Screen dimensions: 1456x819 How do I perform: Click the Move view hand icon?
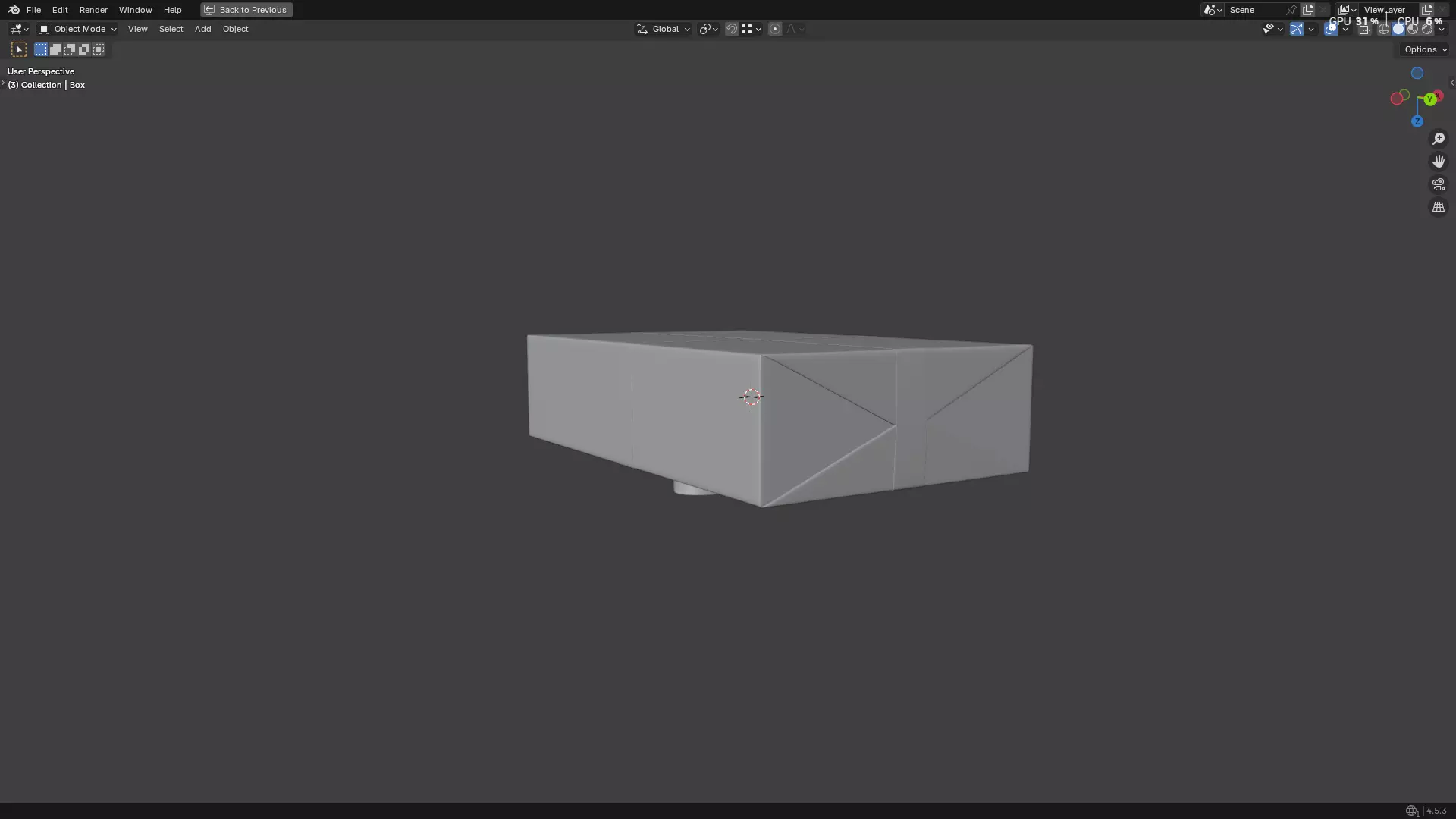click(1439, 162)
